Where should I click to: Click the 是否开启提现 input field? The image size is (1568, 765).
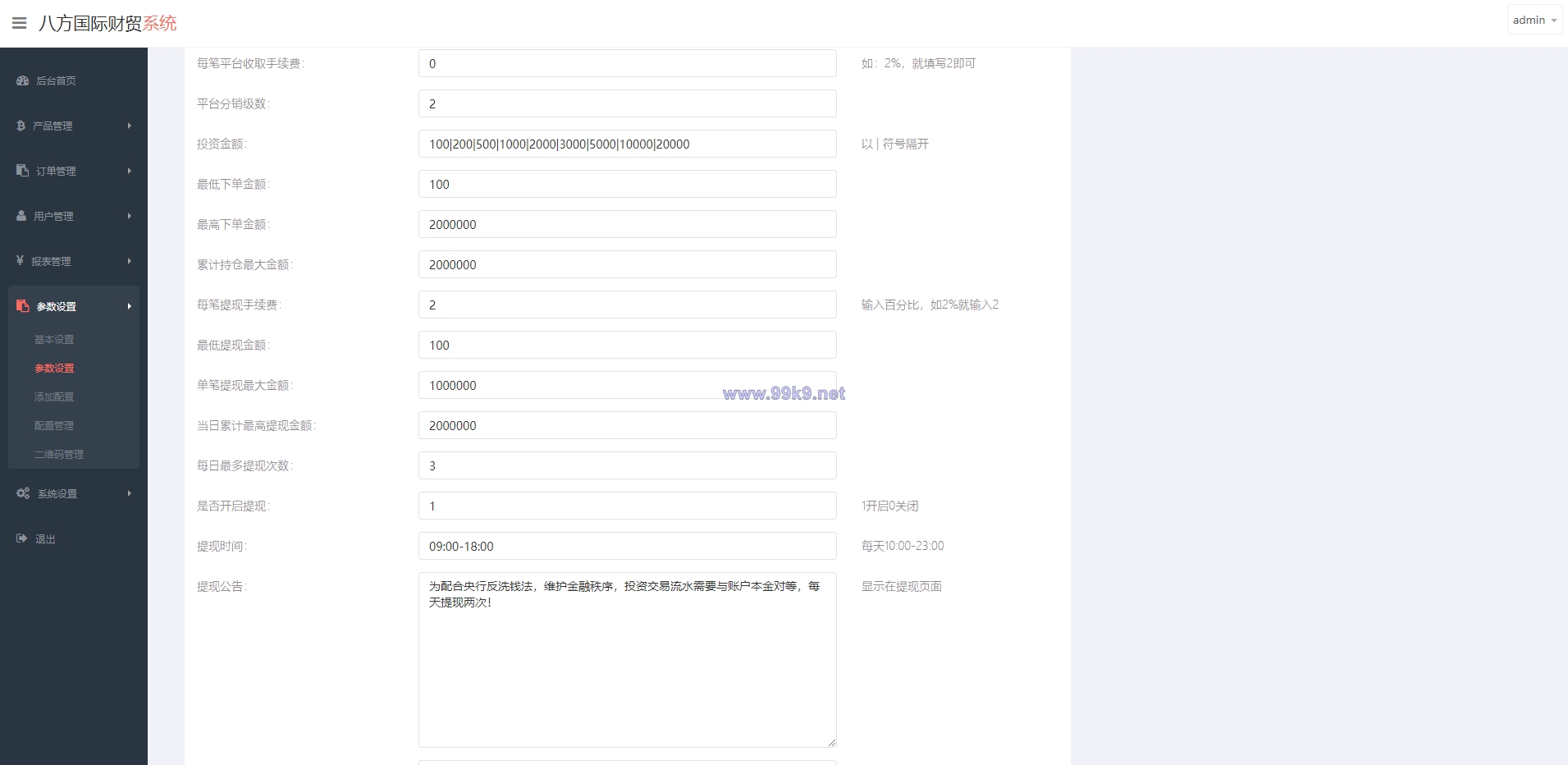coord(628,506)
